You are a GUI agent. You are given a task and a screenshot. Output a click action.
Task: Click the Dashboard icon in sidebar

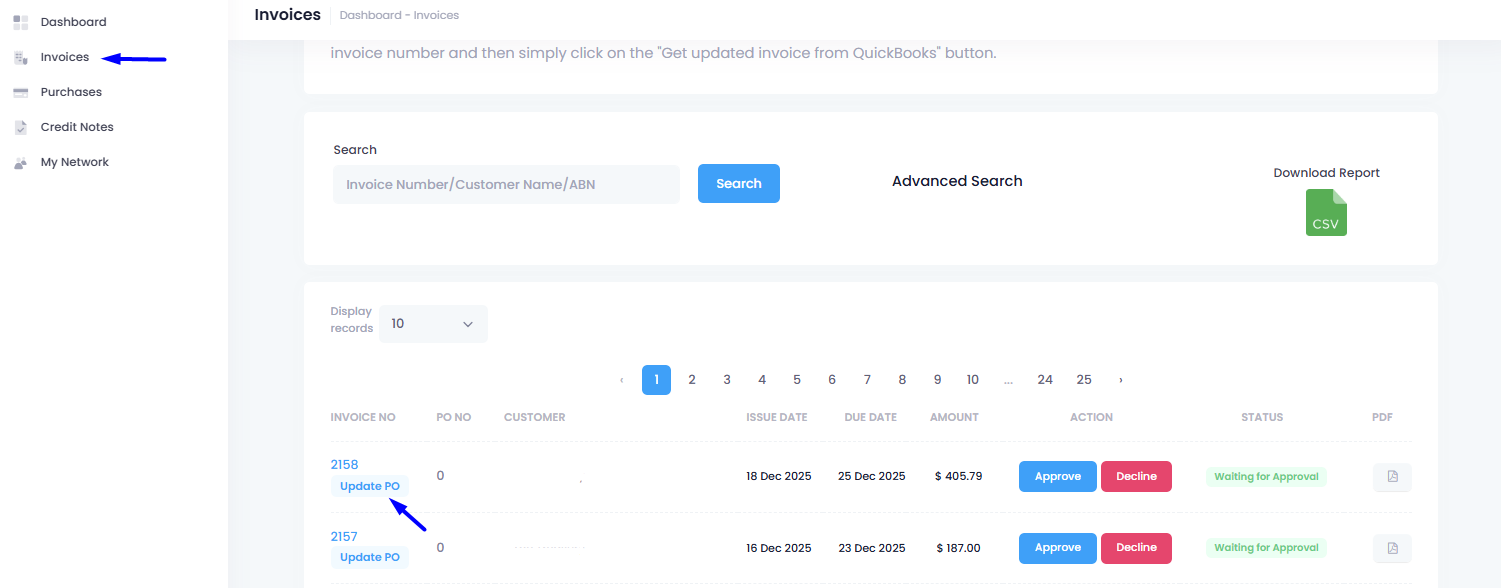tap(20, 22)
